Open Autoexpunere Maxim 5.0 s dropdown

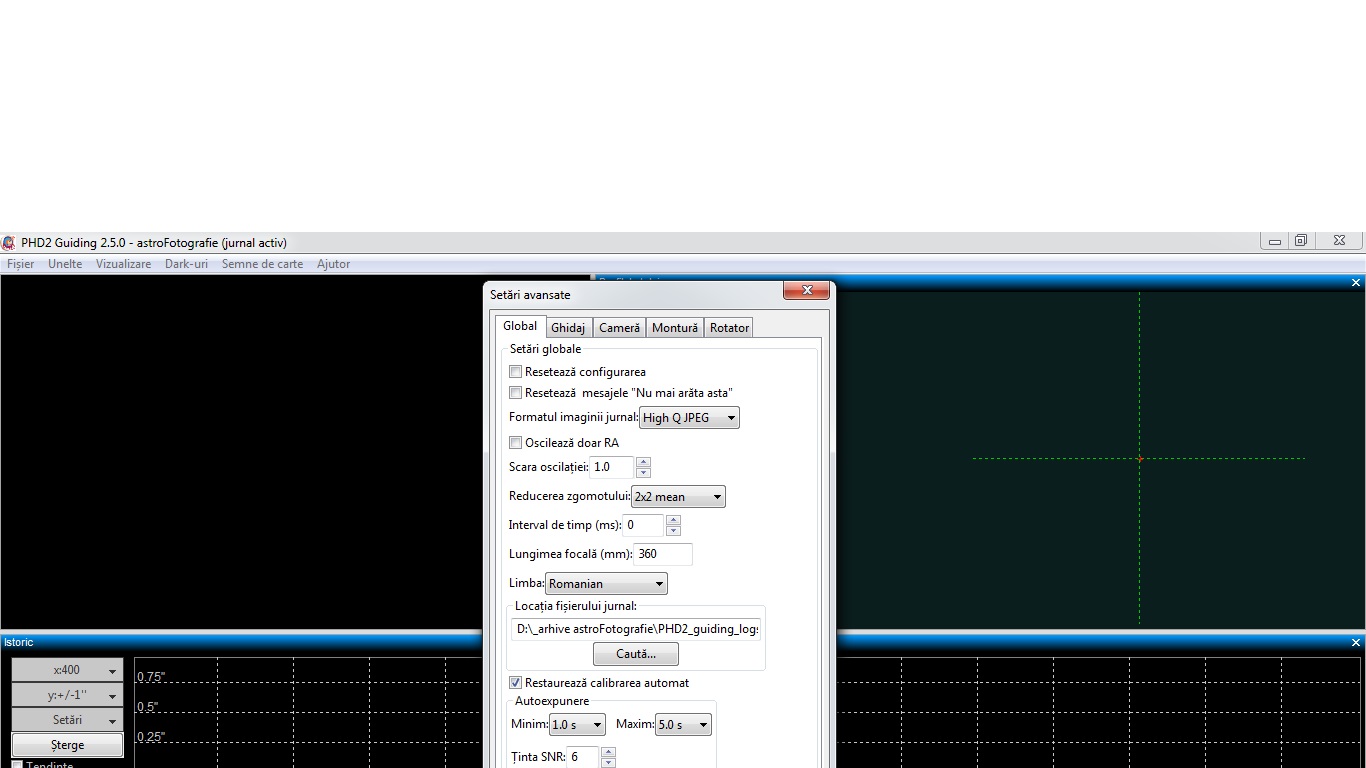683,725
